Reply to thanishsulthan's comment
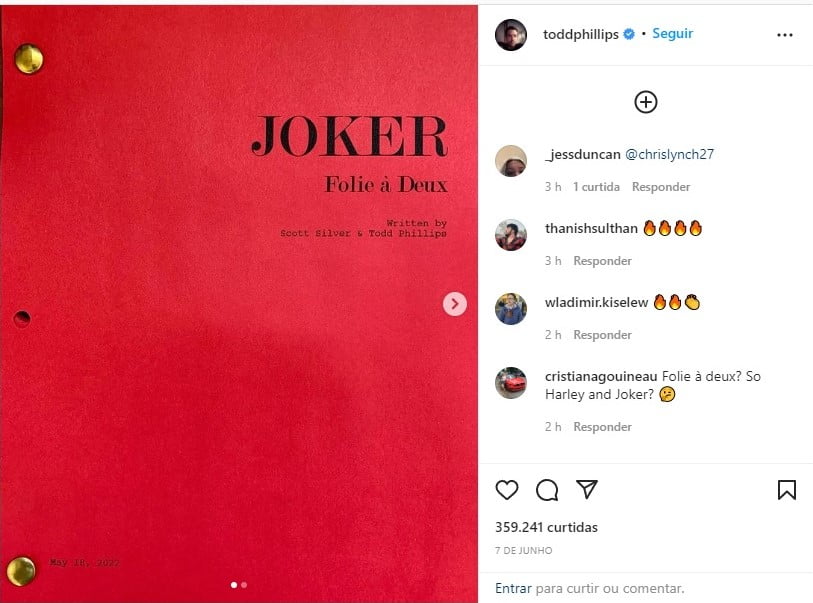 602,261
